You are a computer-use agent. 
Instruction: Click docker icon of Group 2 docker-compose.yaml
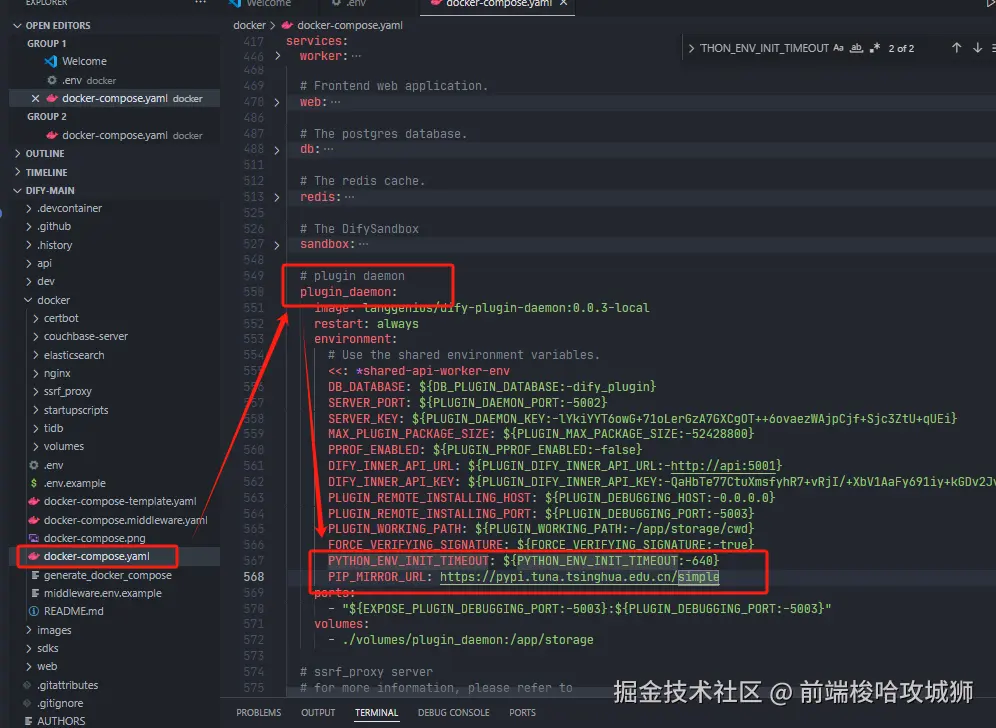(52, 135)
